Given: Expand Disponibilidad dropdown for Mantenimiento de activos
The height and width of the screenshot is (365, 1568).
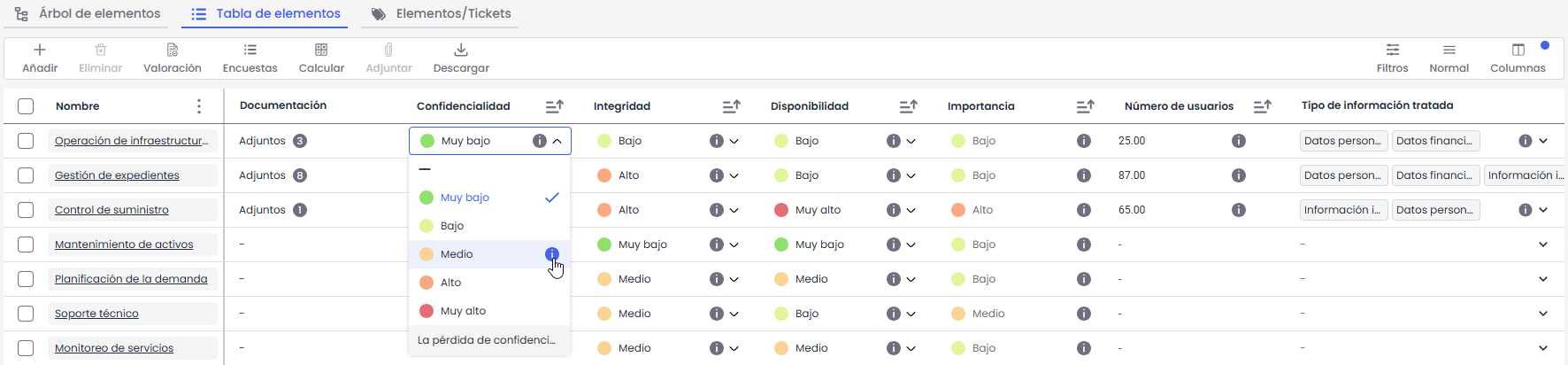Looking at the screenshot, I should click(x=911, y=245).
